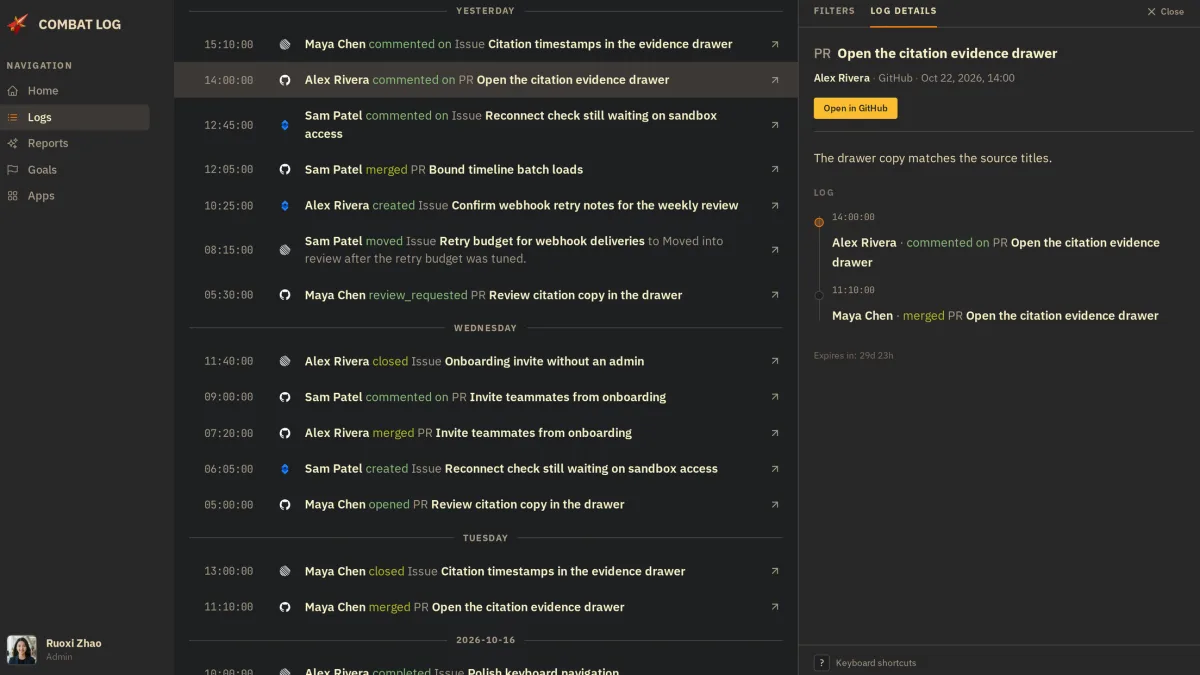Click the 14:00:00 timeline marker in details
Image resolution: width=1200 pixels, height=675 pixels.
click(x=819, y=222)
